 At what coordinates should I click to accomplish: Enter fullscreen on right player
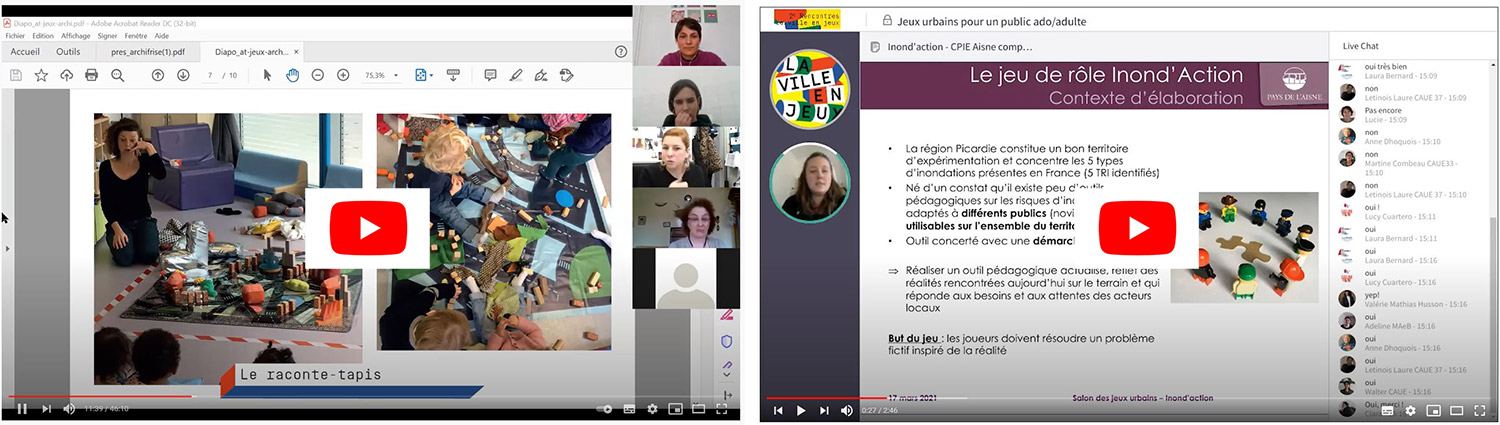pyautogui.click(x=1480, y=410)
